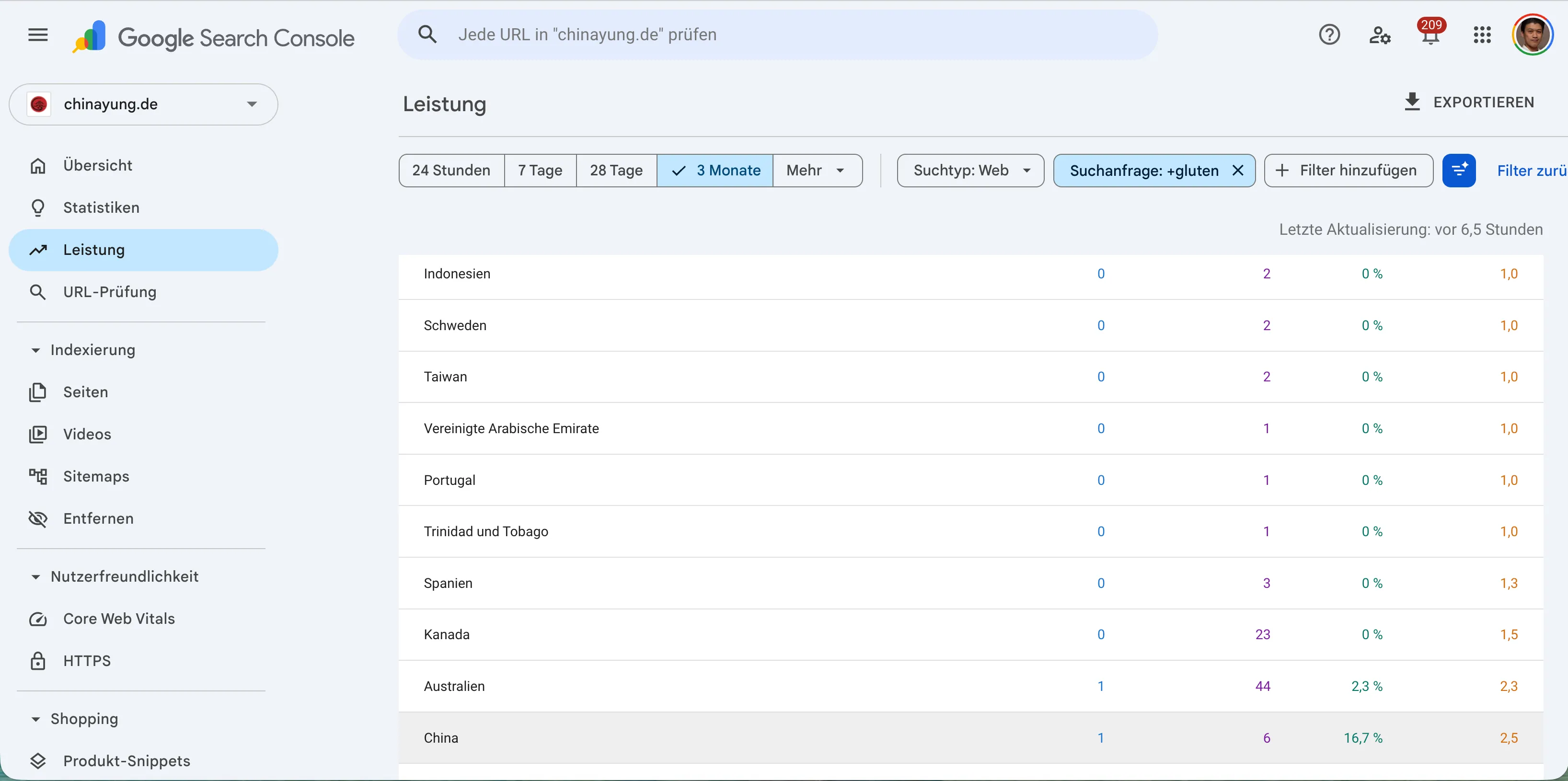This screenshot has width=1568, height=781.
Task: Click the export download arrow icon
Action: (x=1412, y=102)
